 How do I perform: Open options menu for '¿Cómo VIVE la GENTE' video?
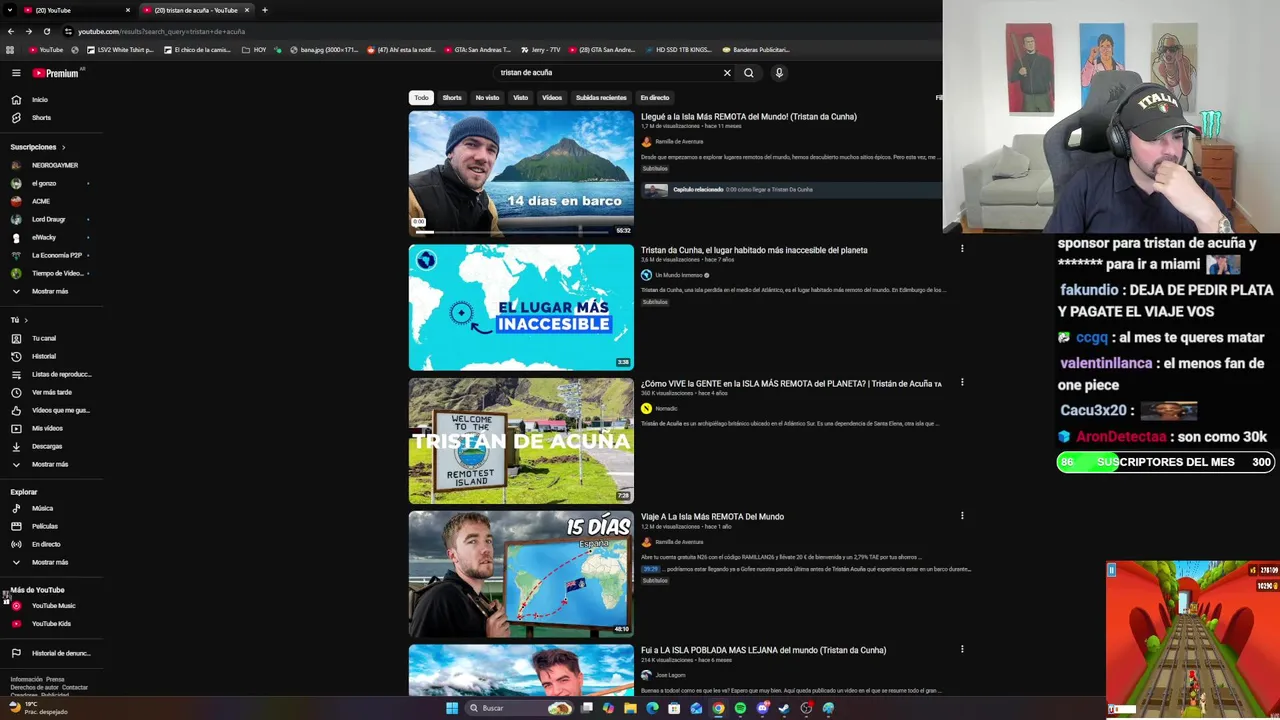[962, 382]
